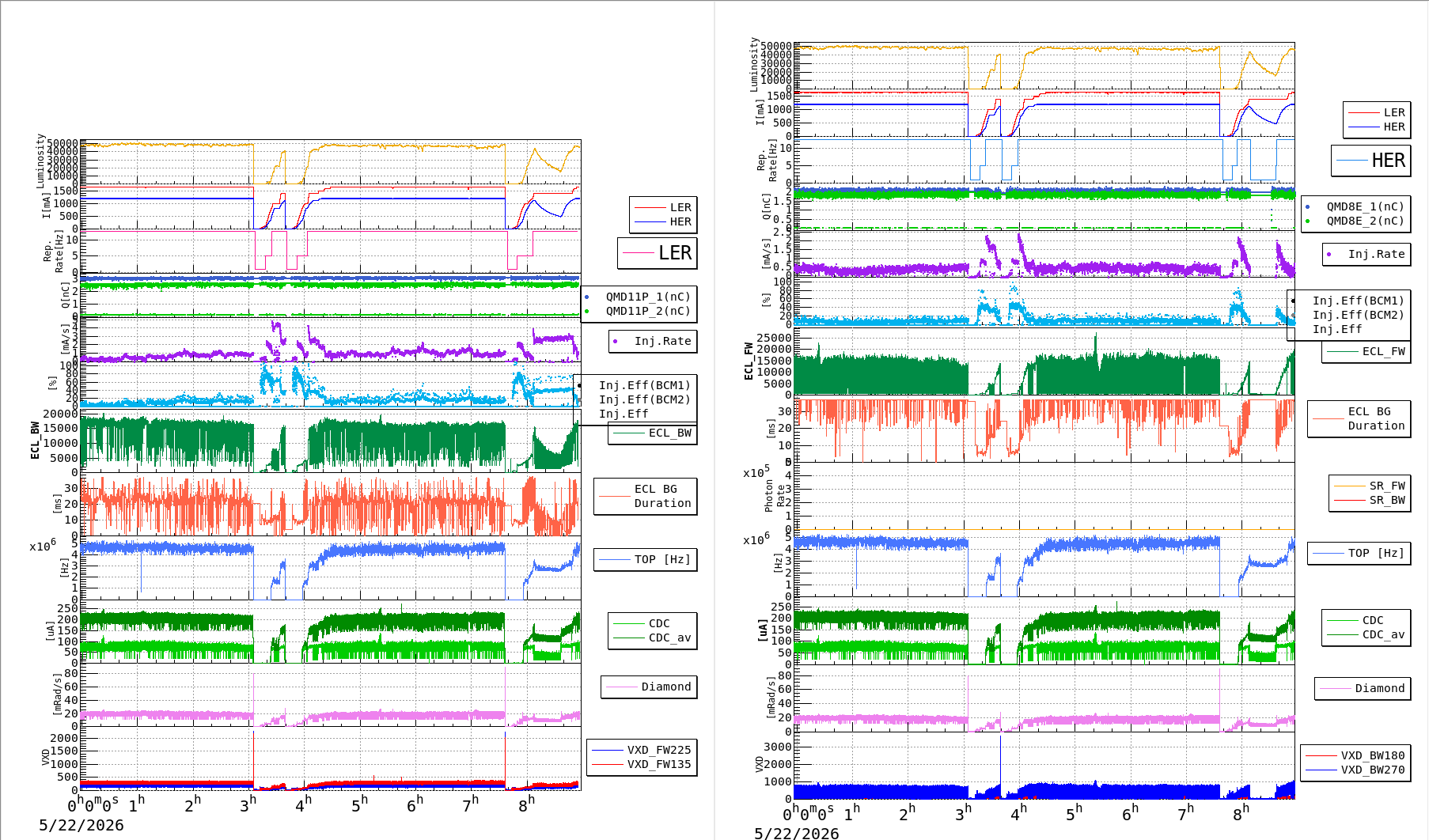1429x840 pixels.
Task: Select the VXD_FW135 legend entry
Action: point(659,764)
